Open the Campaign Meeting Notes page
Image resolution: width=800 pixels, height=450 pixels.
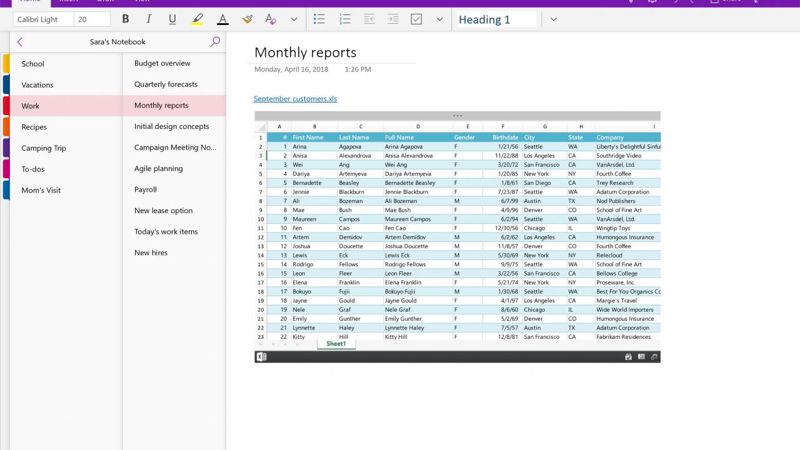(x=174, y=147)
